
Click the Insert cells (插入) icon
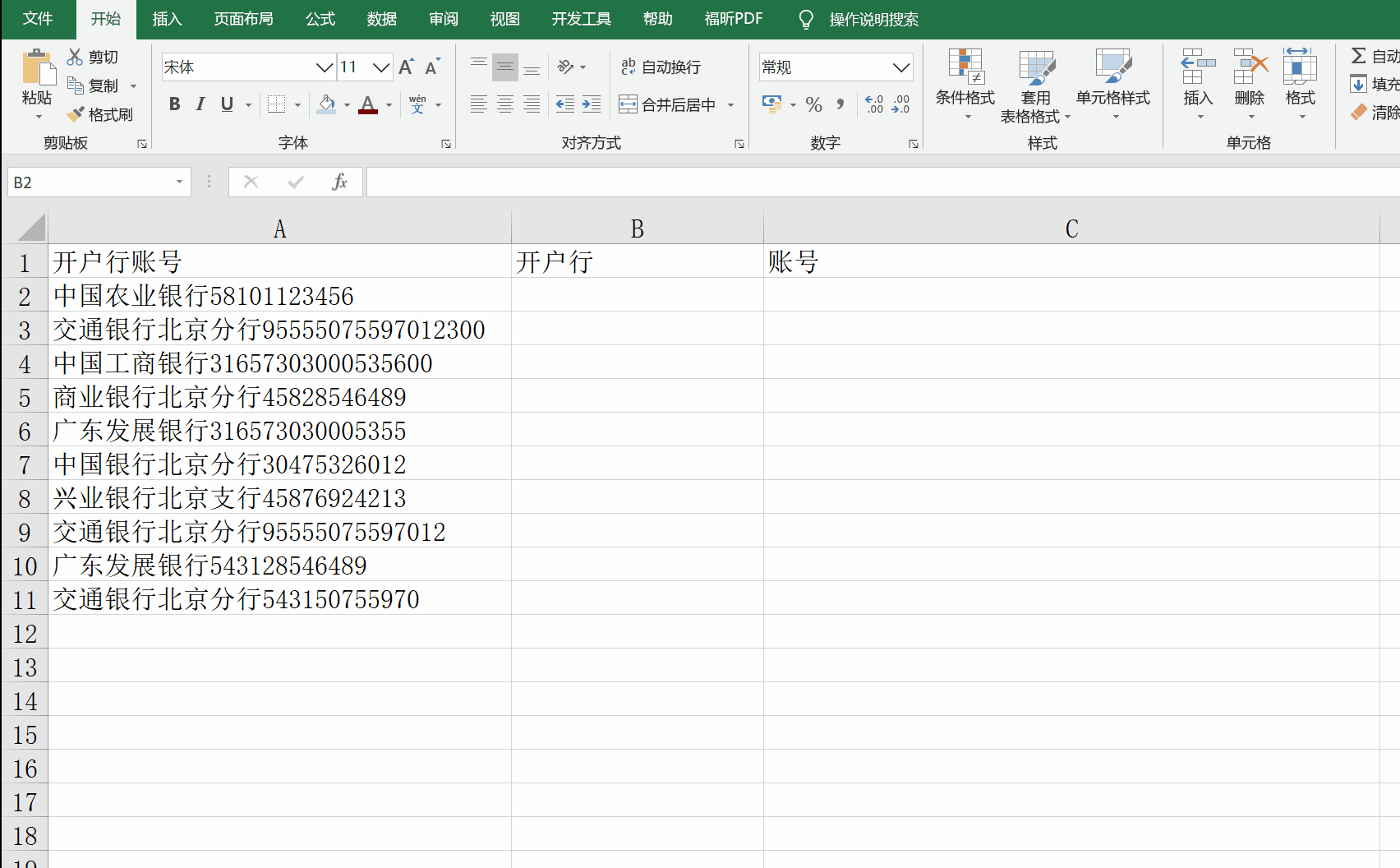click(1198, 67)
